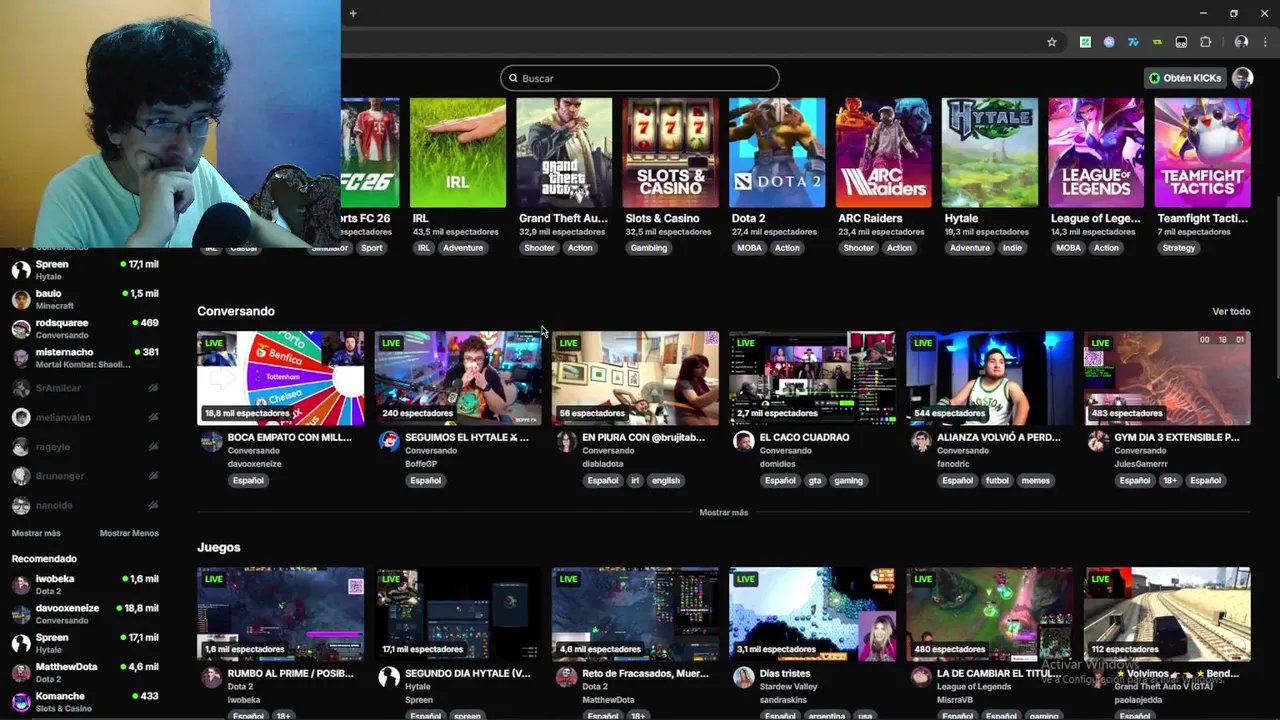This screenshot has height=720, width=1280.
Task: Open offline SrAmilcar channel in sidebar
Action: click(x=85, y=388)
